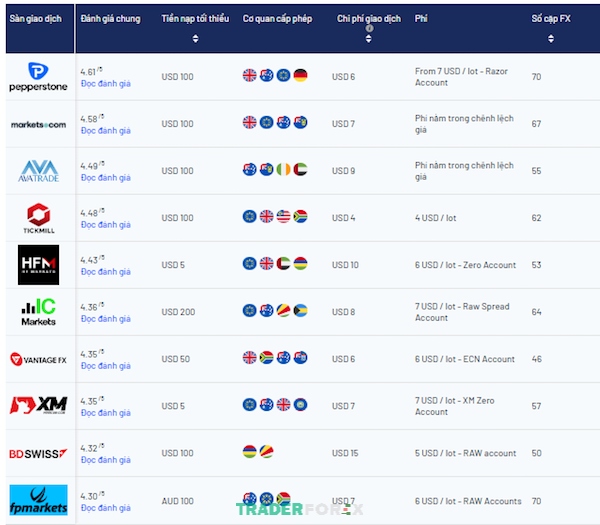600x525 pixels.
Task: Click the Seychelles flag in BDSwiss row
Action: pyautogui.click(x=266, y=452)
